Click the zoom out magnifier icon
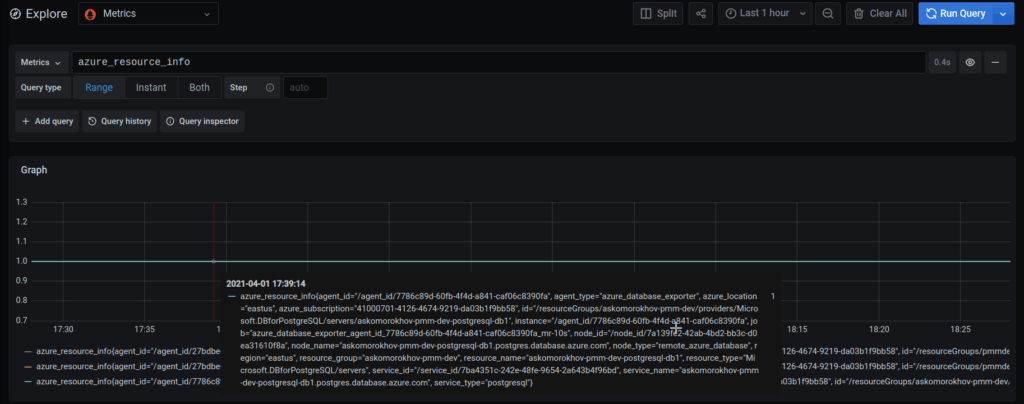1024x404 pixels. click(x=827, y=14)
